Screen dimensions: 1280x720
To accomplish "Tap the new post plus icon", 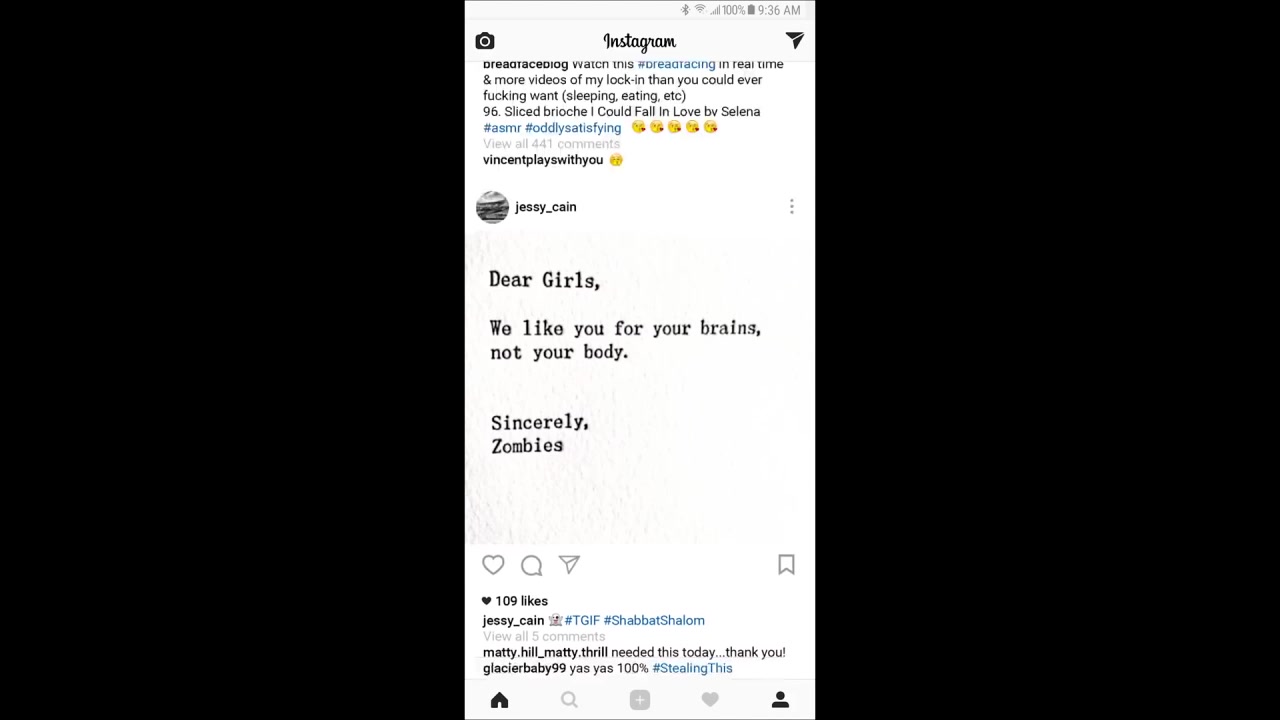I will [x=640, y=700].
